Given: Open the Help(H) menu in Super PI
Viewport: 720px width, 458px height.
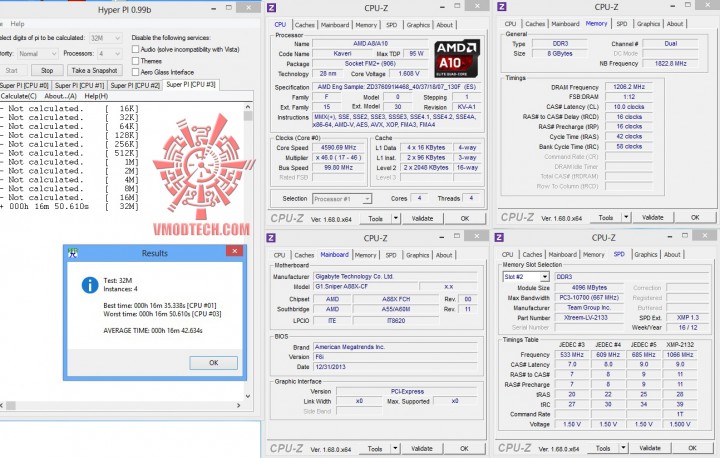Looking at the screenshot, I should tap(96, 96).
